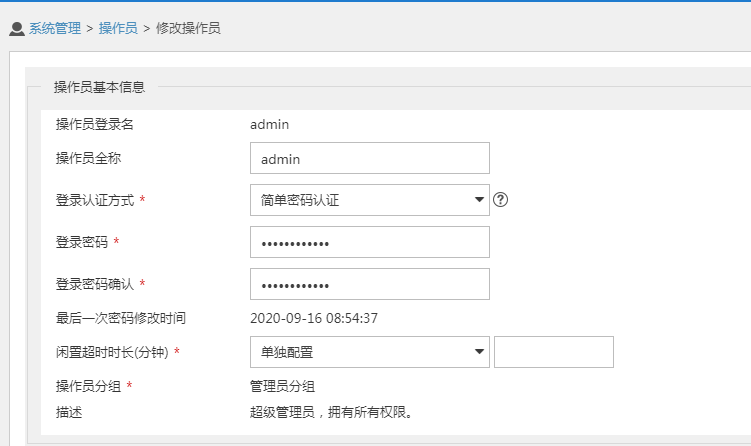This screenshot has height=446, width=751.
Task: Select the 登录密码确认 password field
Action: pyautogui.click(x=369, y=284)
